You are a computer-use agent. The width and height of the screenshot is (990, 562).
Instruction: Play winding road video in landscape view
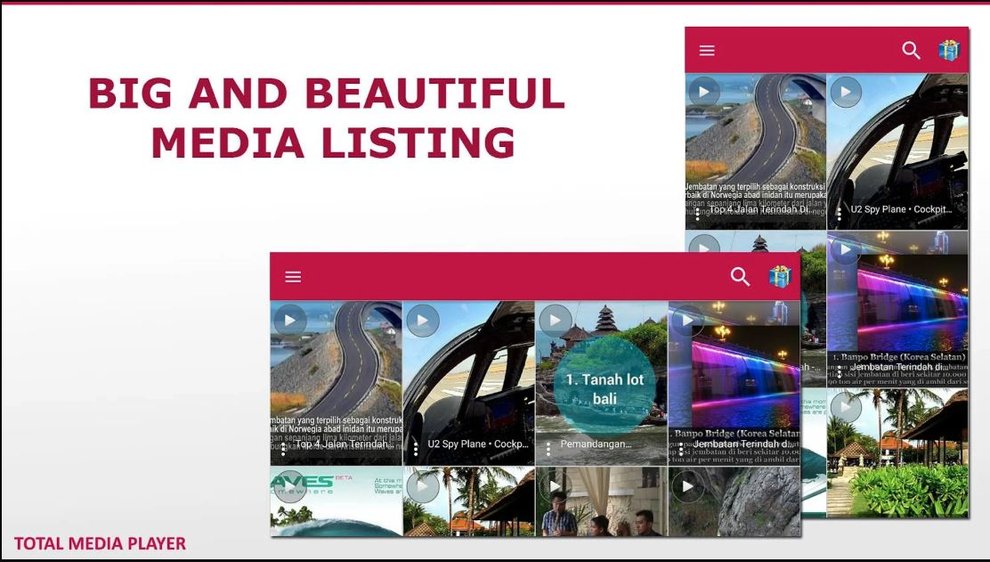pos(290,321)
